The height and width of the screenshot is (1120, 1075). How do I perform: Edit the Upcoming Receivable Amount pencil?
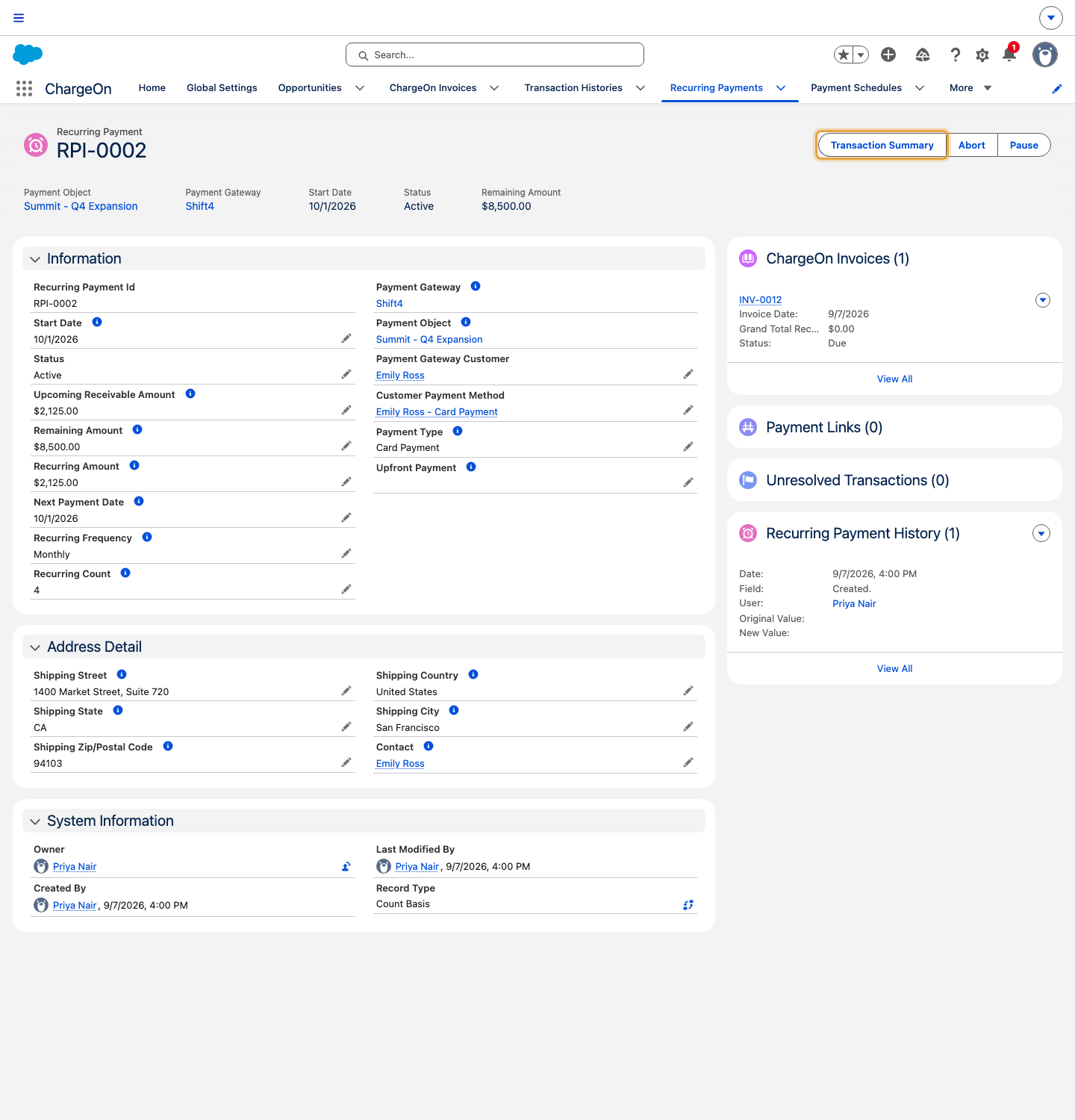[x=346, y=410]
